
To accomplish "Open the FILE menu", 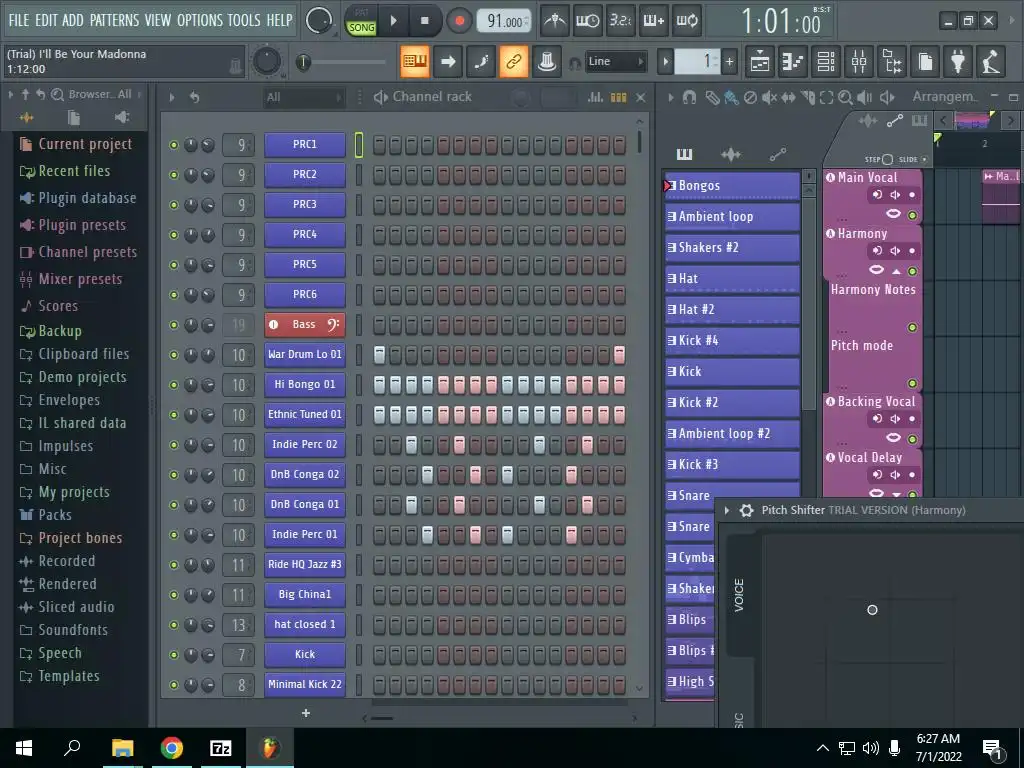I will coord(18,20).
